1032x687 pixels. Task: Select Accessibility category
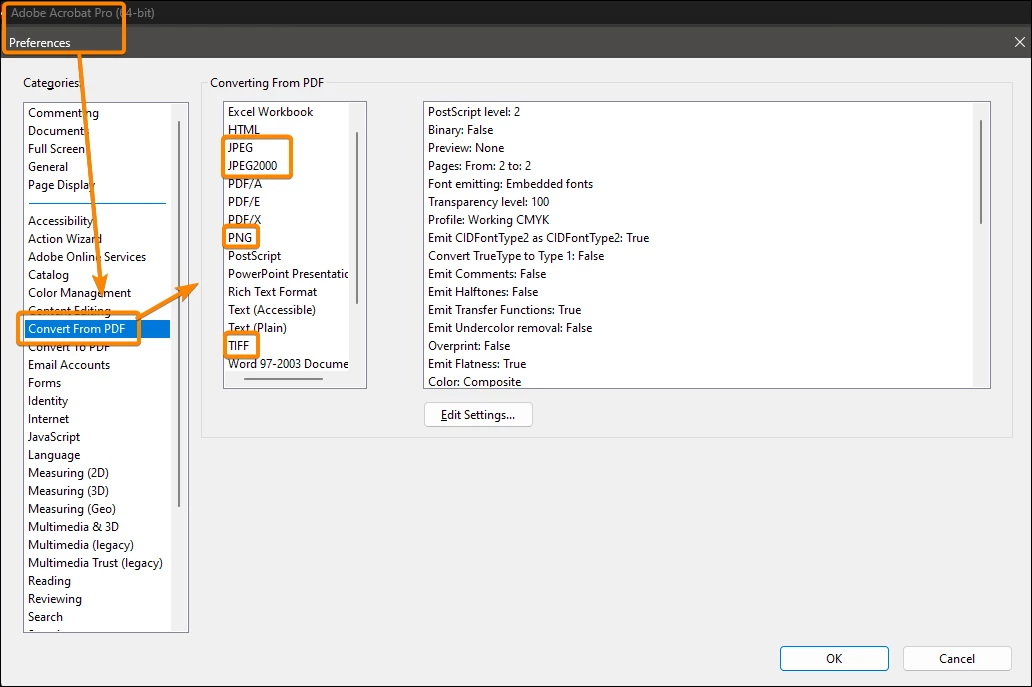point(60,220)
